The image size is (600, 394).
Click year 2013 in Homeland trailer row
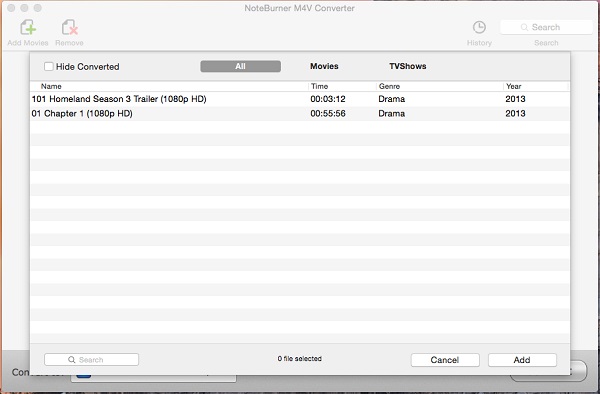pos(515,99)
